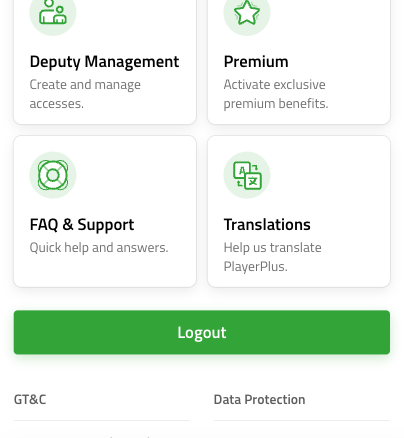Click 'Activate exclusive premium benefits' text
This screenshot has height=438, width=404.
(x=276, y=94)
